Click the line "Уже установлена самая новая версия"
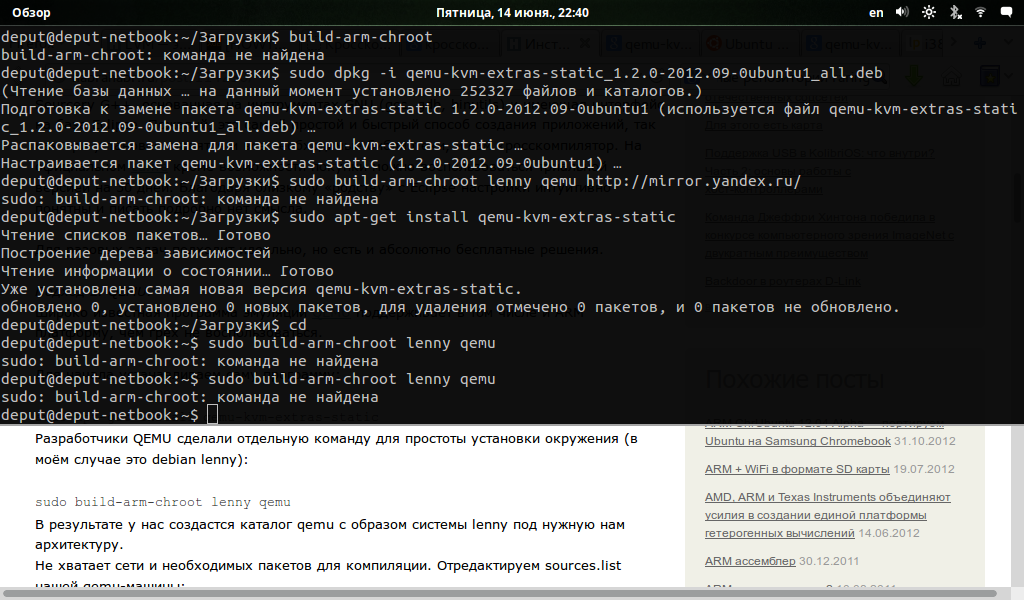 pyautogui.click(x=261, y=289)
